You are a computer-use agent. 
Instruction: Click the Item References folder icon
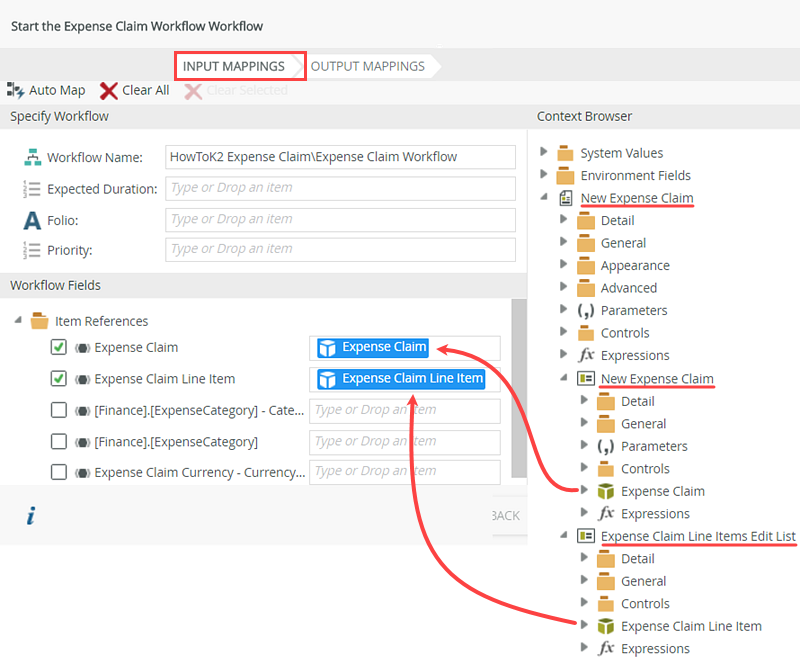coord(38,321)
